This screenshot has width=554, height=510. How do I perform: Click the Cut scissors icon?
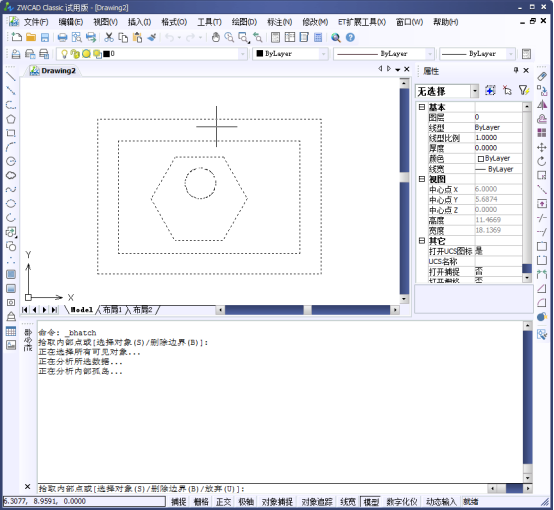point(109,37)
